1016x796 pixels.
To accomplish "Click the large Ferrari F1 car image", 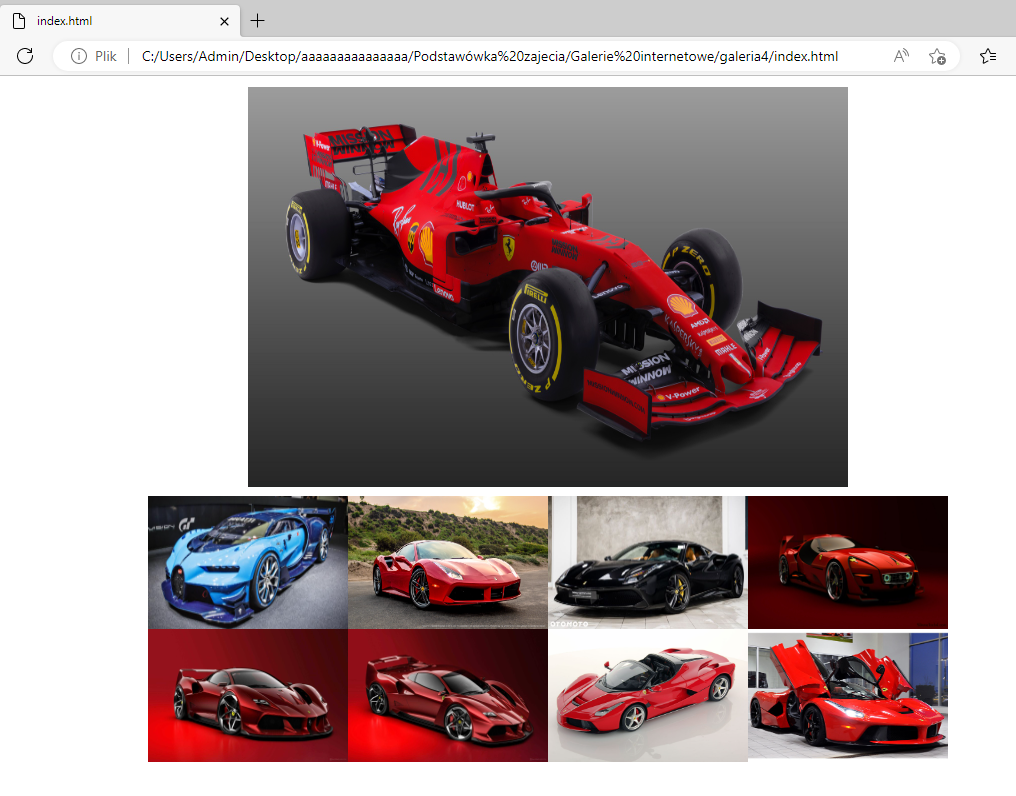I will pos(548,287).
